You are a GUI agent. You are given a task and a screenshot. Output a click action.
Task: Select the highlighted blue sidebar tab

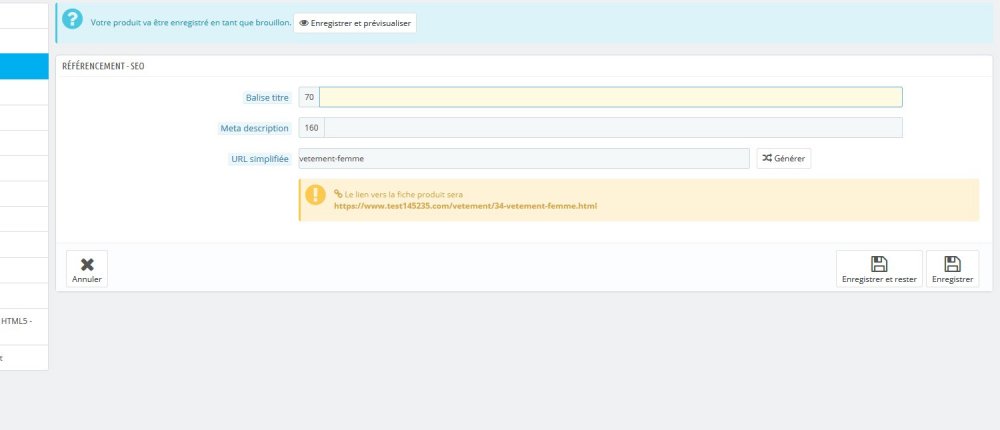(x=24, y=66)
